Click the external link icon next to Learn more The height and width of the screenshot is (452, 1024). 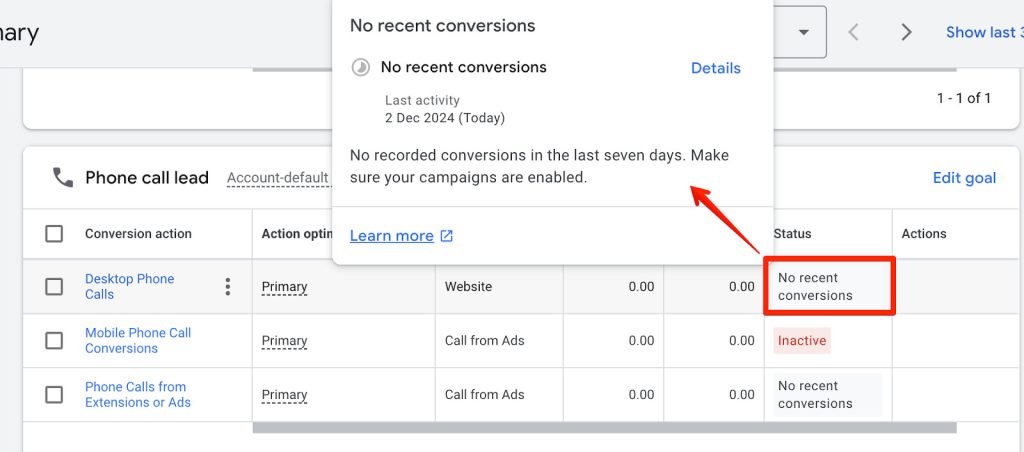coord(447,236)
